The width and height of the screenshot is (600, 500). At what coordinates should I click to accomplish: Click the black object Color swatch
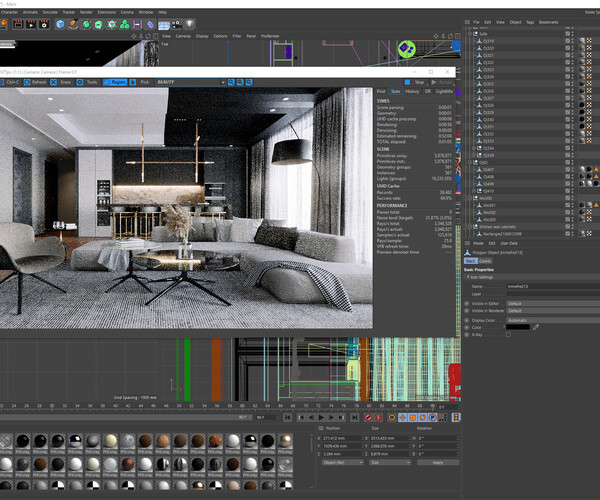tap(518, 327)
